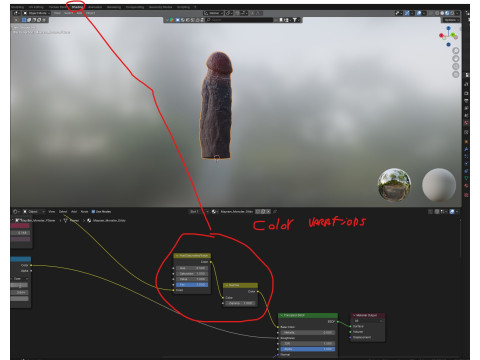The image size is (480, 360).
Task: Switch to the Geometry Nodes workspace tab
Action: (160, 7)
